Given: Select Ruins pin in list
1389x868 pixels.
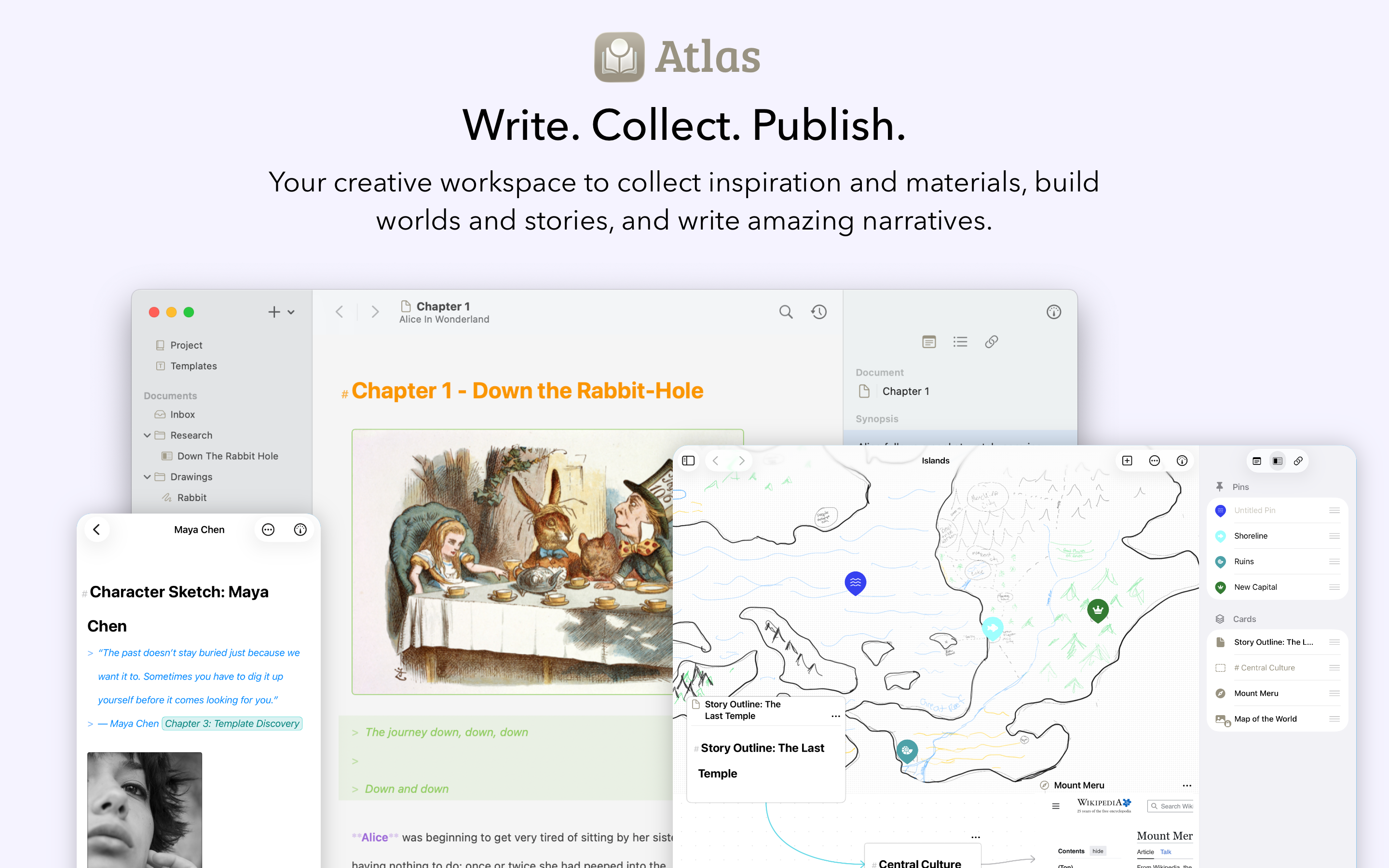Looking at the screenshot, I should (x=1278, y=561).
